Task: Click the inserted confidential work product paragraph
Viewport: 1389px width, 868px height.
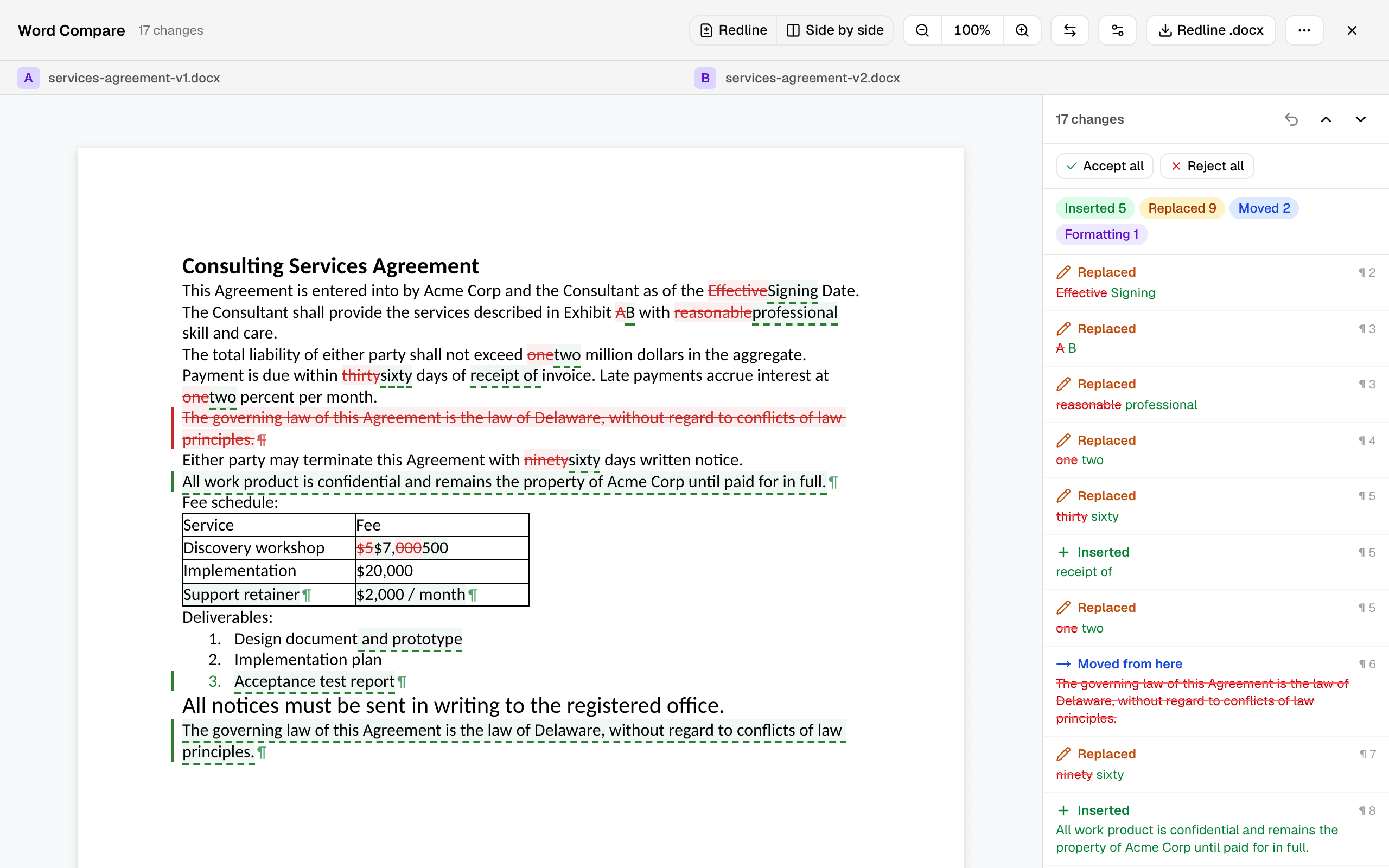Action: (x=504, y=482)
